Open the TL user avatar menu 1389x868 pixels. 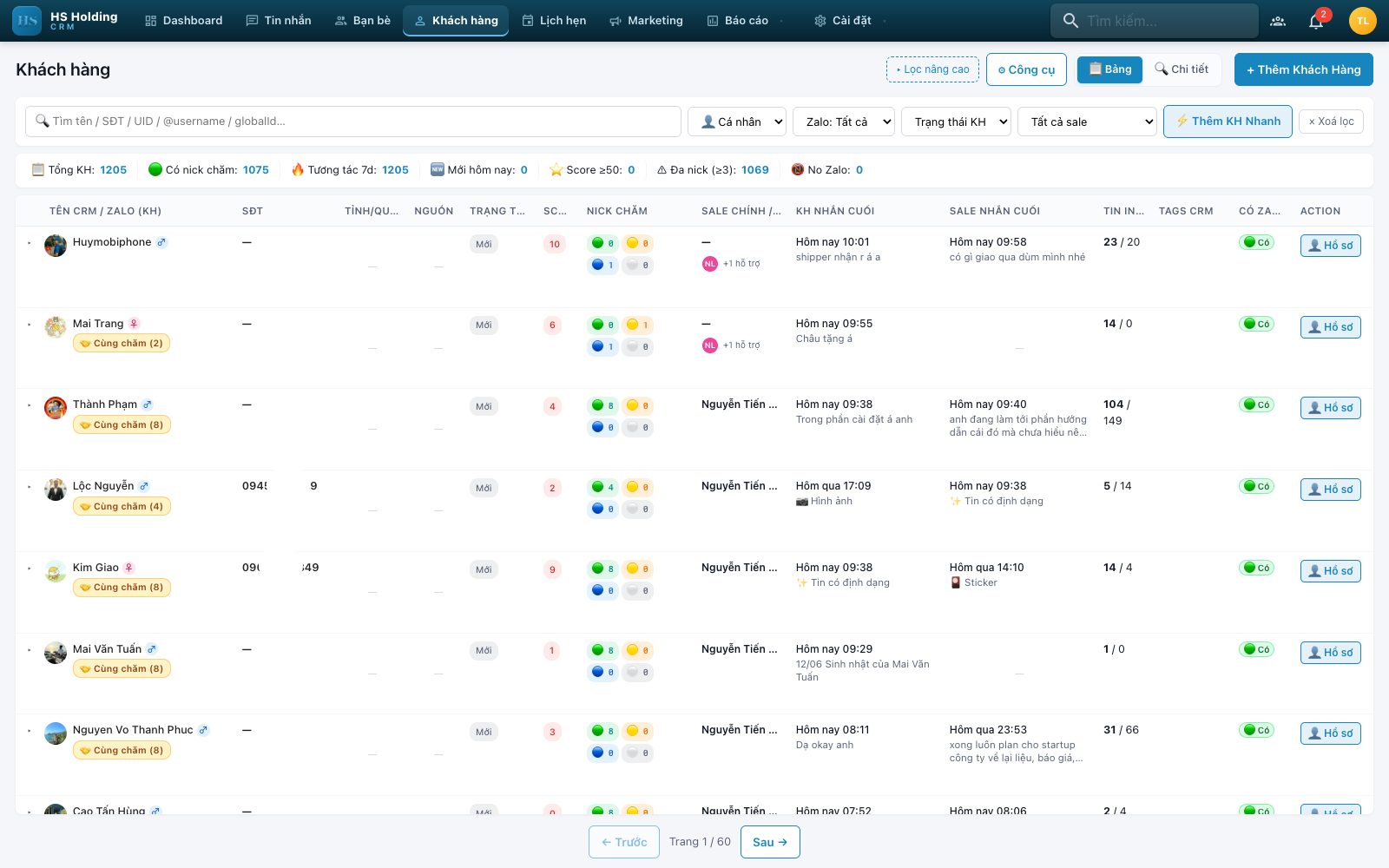tap(1363, 21)
